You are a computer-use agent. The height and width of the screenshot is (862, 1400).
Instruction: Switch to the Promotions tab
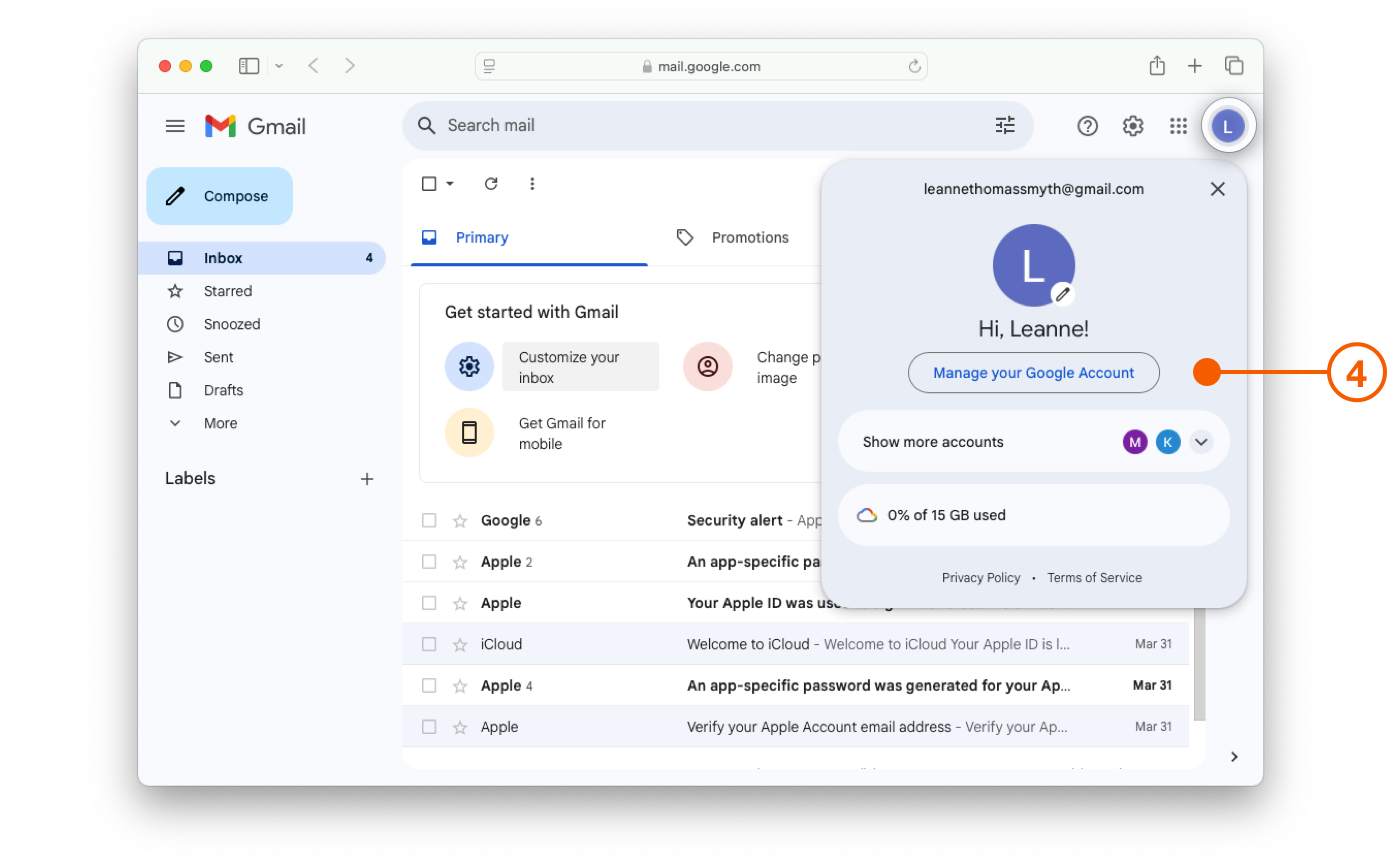749,238
